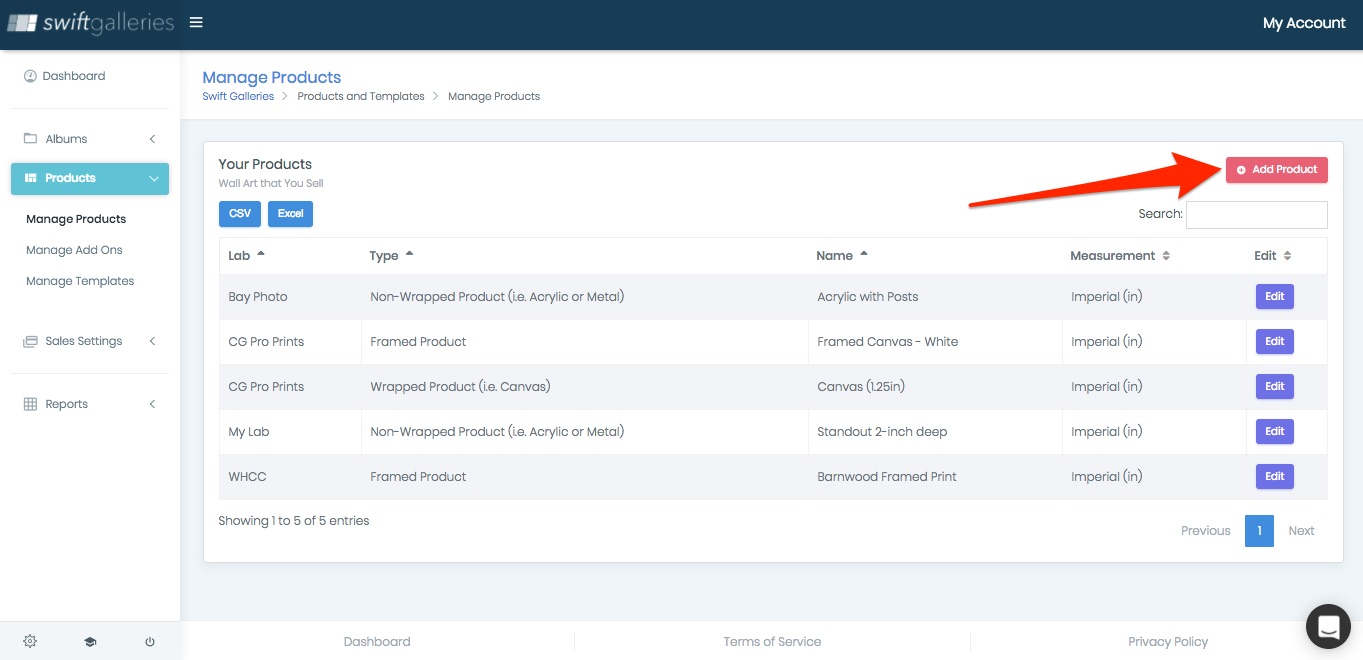Open the chat support bubble
Viewport: 1363px width, 660px height.
pyautogui.click(x=1328, y=626)
